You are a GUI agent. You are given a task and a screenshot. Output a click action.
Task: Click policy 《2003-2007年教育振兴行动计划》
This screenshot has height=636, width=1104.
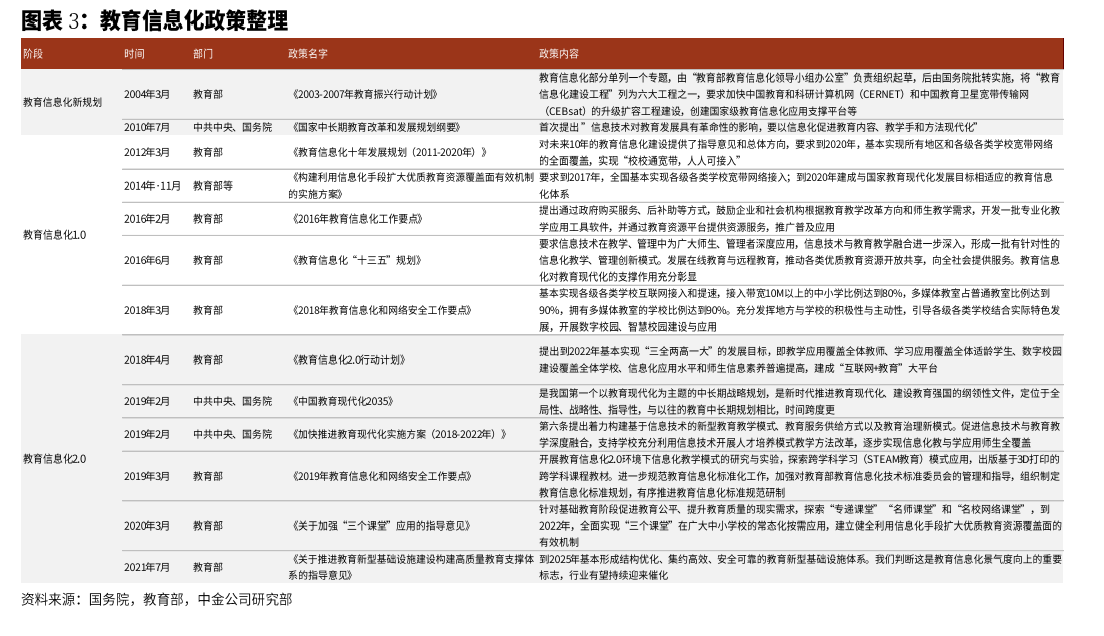point(364,94)
